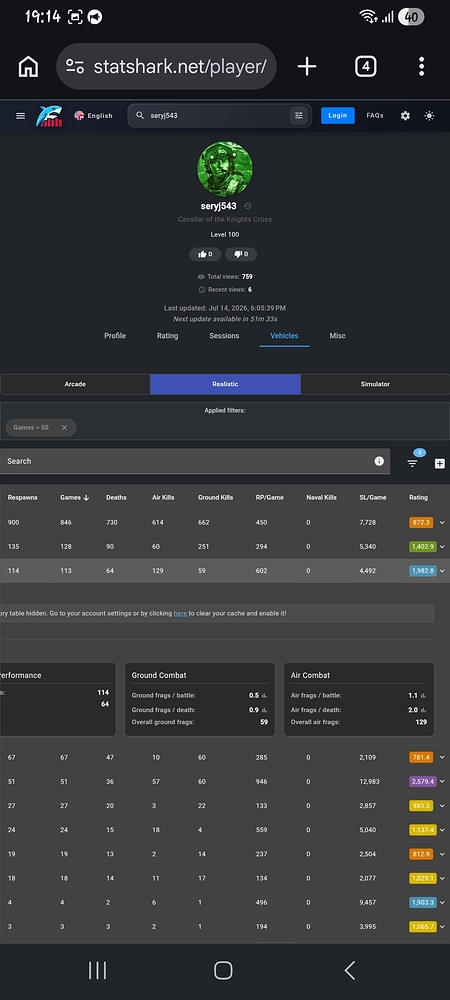
Task: Remove the Games > 50 filter chip
Action: coord(64,427)
